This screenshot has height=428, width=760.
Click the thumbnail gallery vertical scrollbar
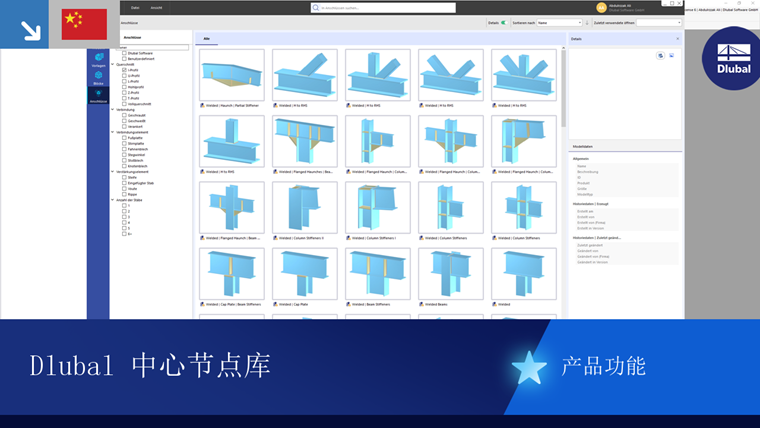563,87
